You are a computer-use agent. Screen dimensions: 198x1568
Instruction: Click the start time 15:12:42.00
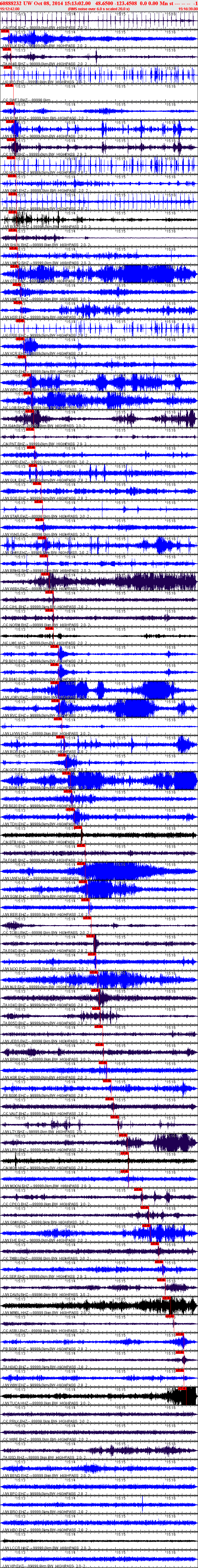coord(10,9)
